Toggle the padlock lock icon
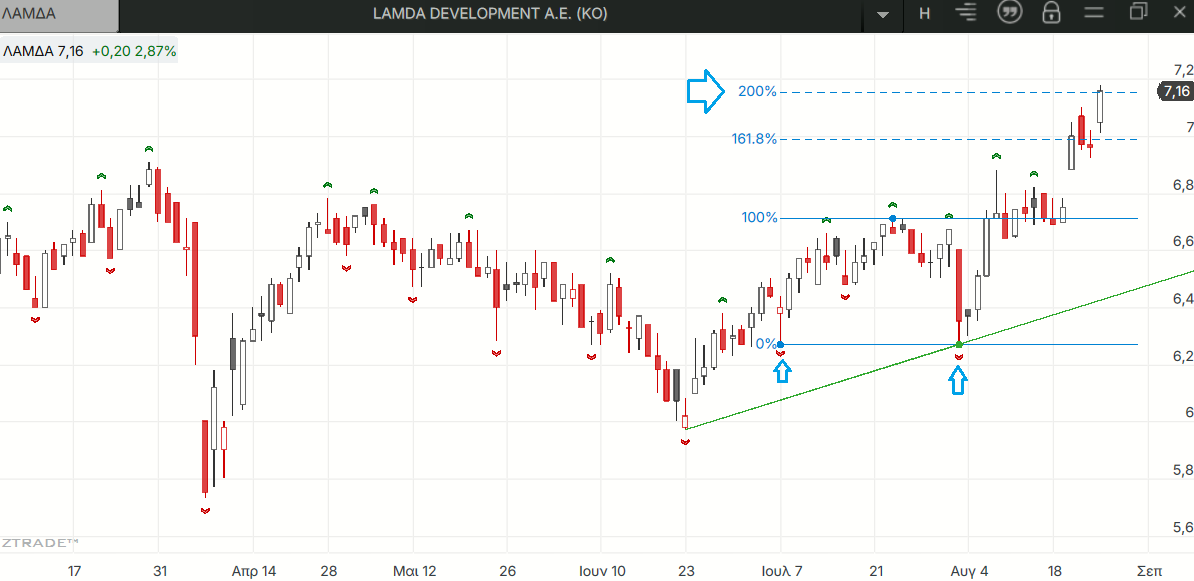1194x581 pixels. pyautogui.click(x=1052, y=13)
